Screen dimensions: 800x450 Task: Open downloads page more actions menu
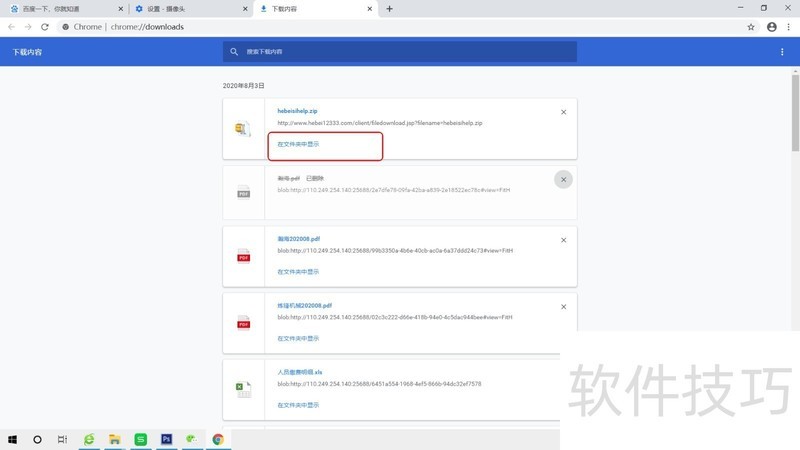782,52
